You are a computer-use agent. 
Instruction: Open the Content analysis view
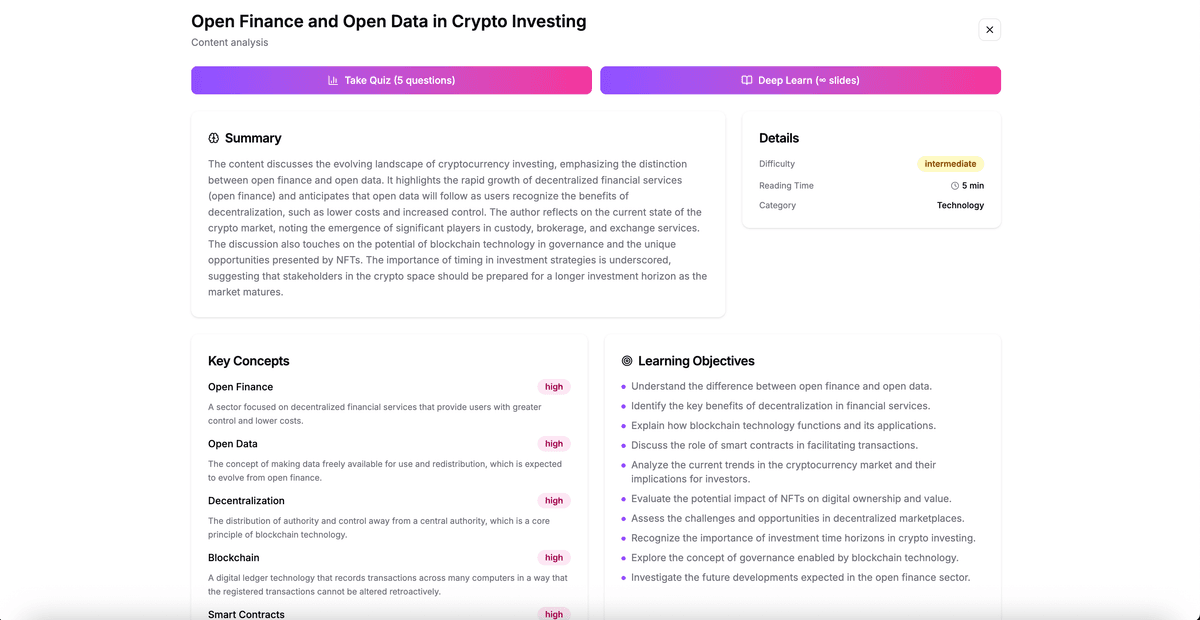(229, 42)
